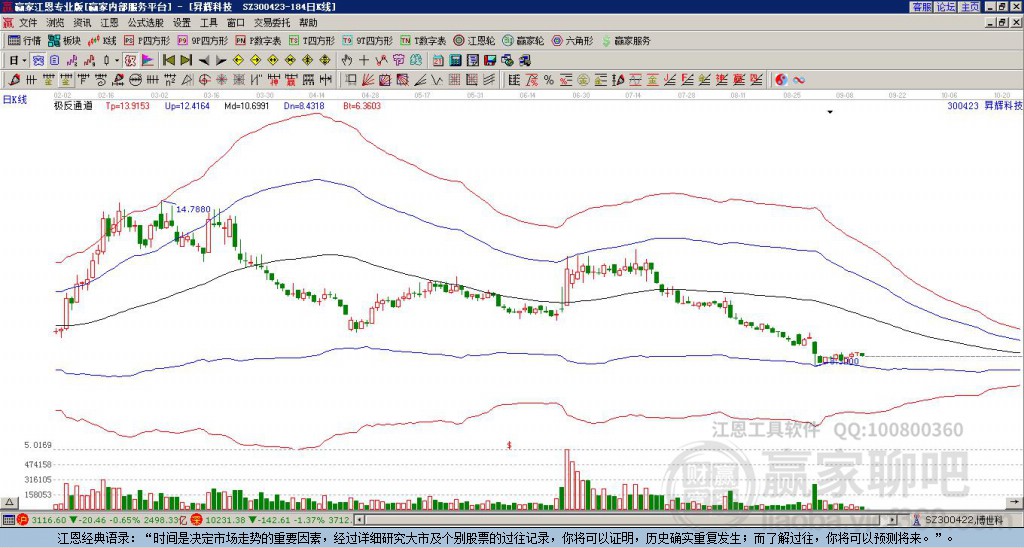This screenshot has width=1024, height=548.
Task: Open the T四方形 tool
Action: coord(312,40)
